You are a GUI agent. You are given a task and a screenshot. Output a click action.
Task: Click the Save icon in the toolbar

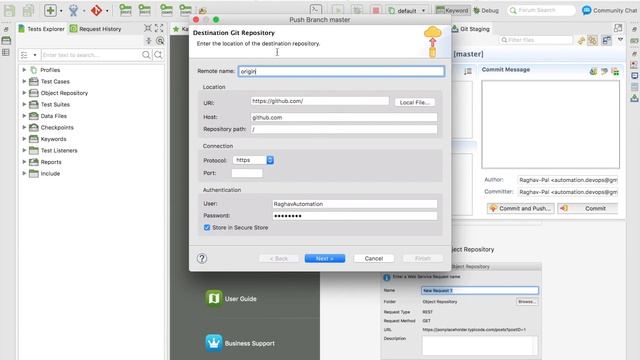click(x=9, y=10)
